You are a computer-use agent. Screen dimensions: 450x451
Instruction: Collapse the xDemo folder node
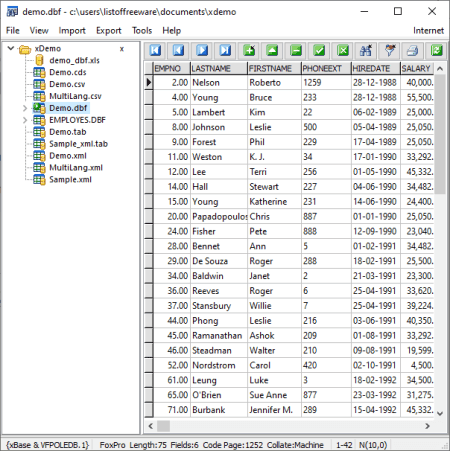point(11,48)
